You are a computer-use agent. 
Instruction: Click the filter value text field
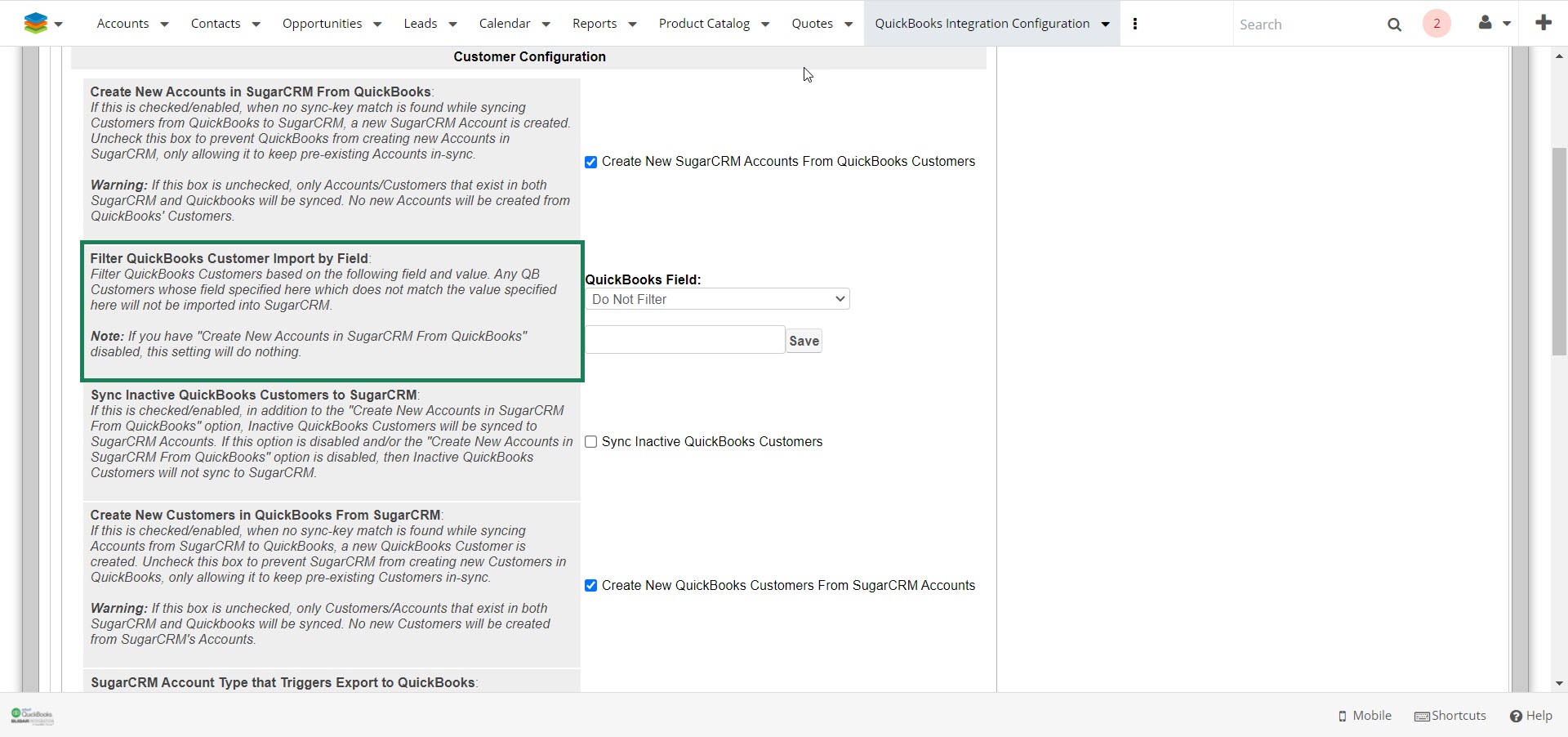pos(684,340)
